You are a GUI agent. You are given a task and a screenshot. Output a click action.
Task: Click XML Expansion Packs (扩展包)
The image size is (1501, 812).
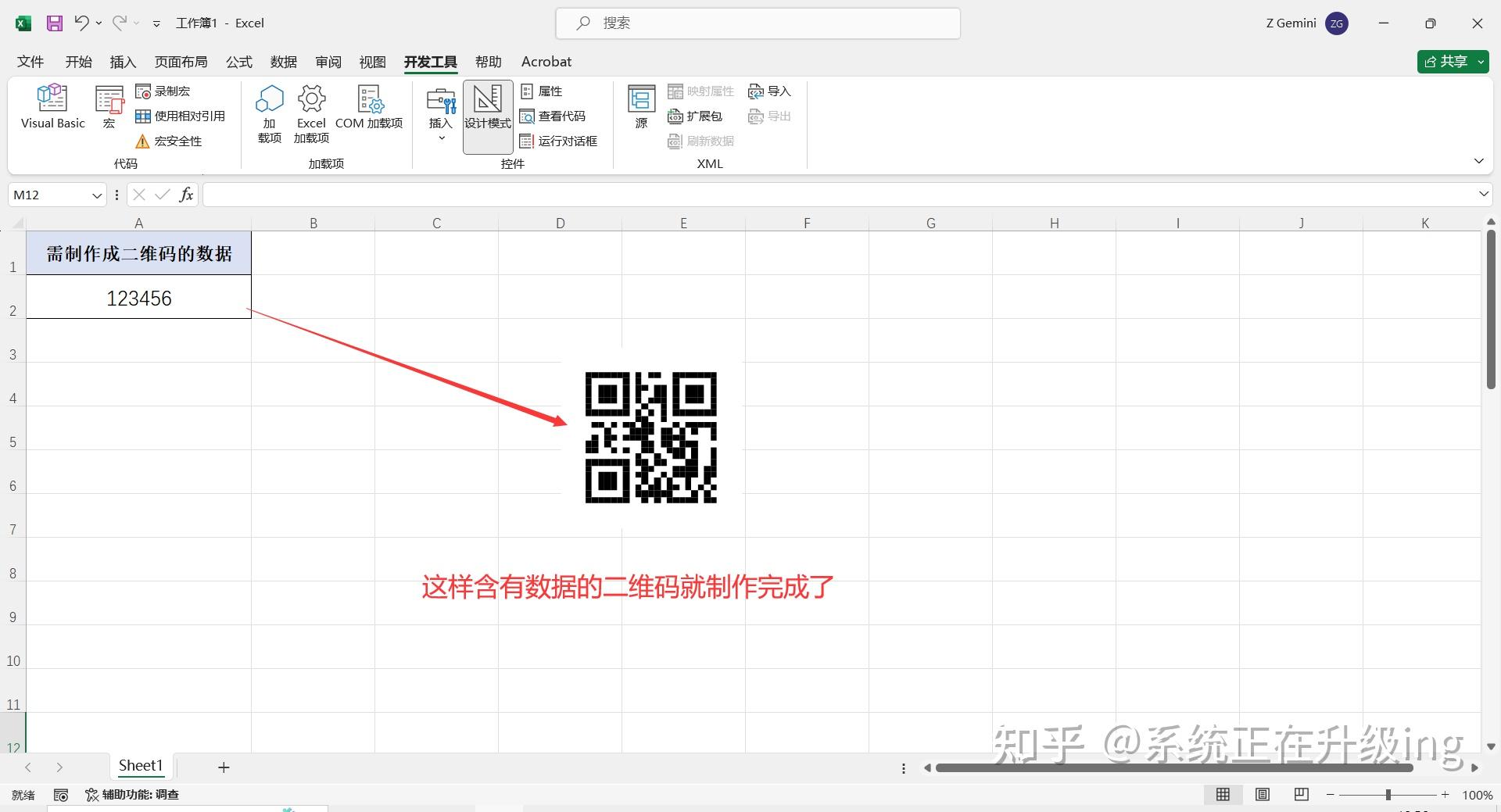694,116
